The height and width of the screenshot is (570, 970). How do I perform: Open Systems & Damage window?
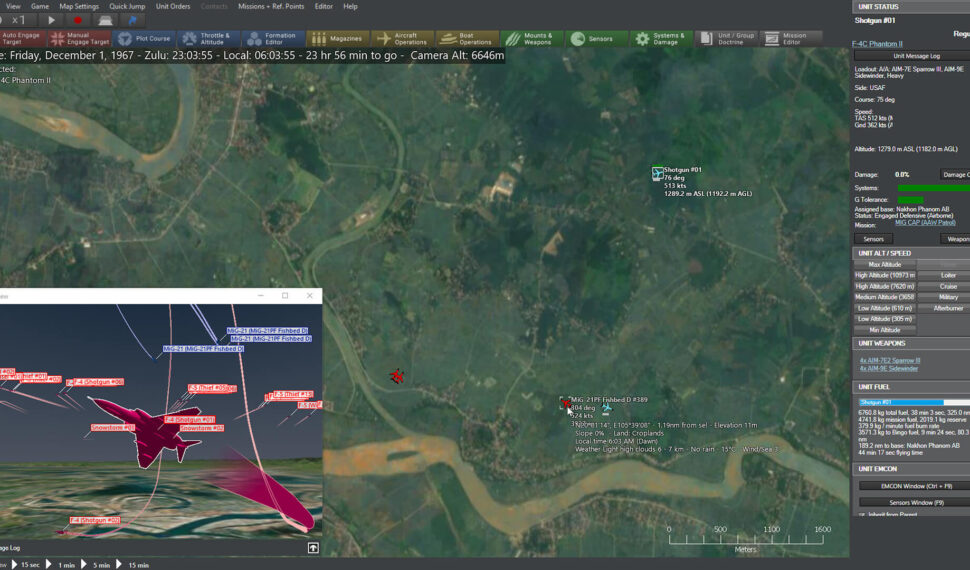660,39
